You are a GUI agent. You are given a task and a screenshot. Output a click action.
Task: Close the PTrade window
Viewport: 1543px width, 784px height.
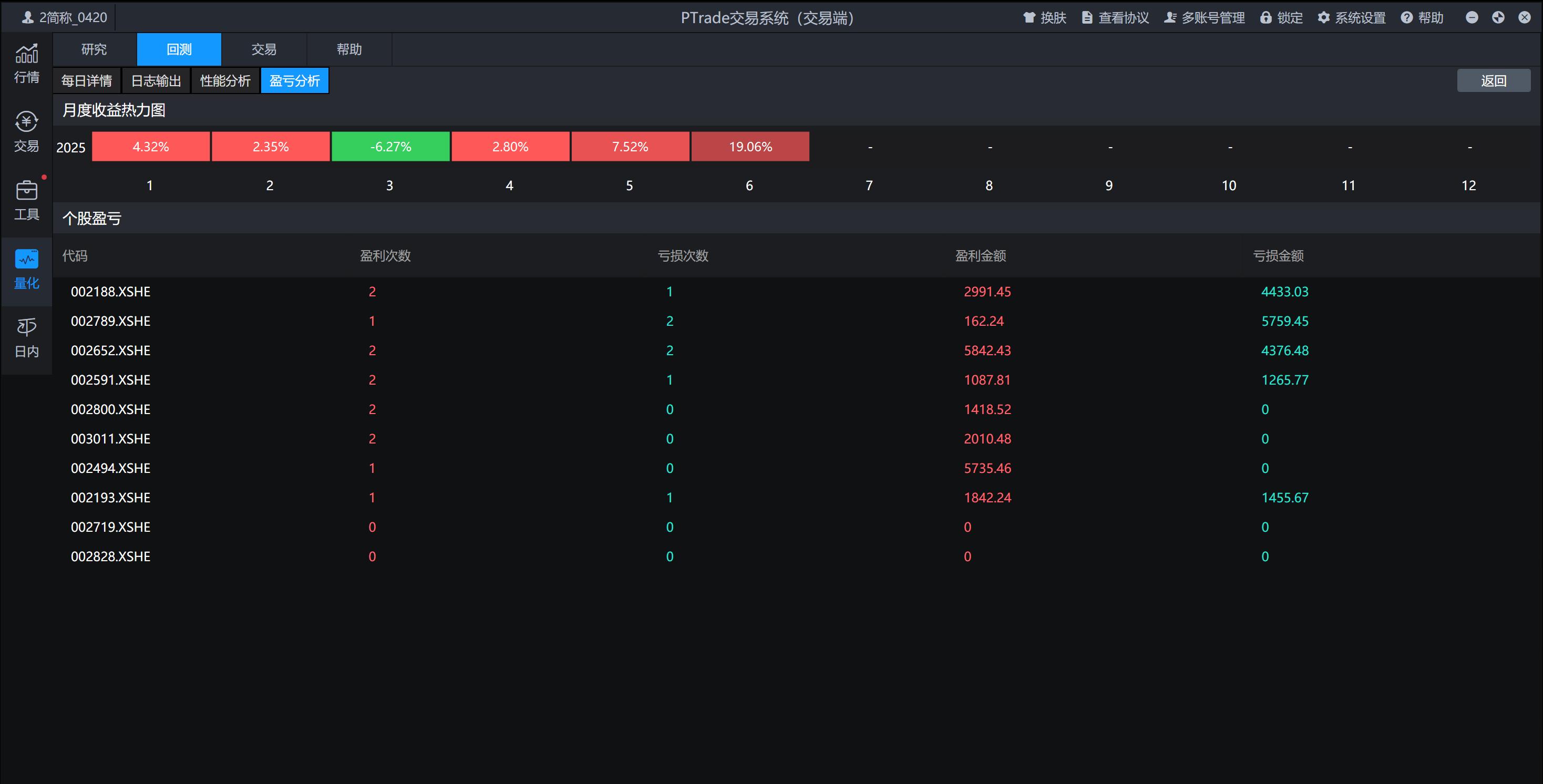point(1525,17)
